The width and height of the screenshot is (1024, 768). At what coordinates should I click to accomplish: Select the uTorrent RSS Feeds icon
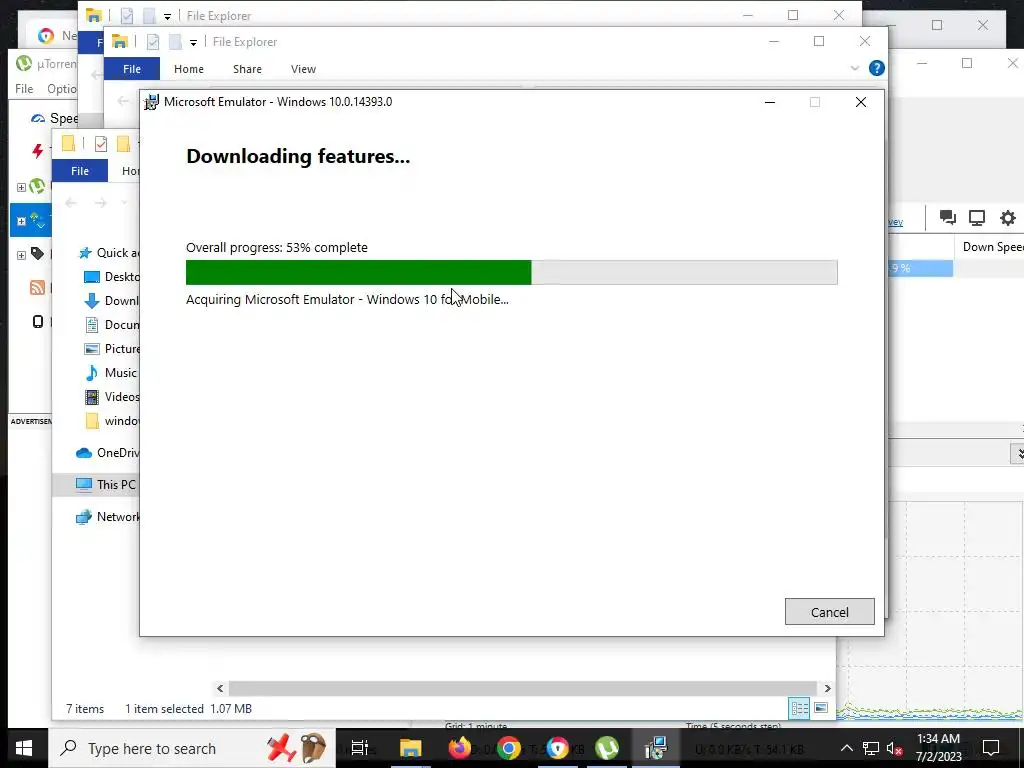[x=37, y=287]
